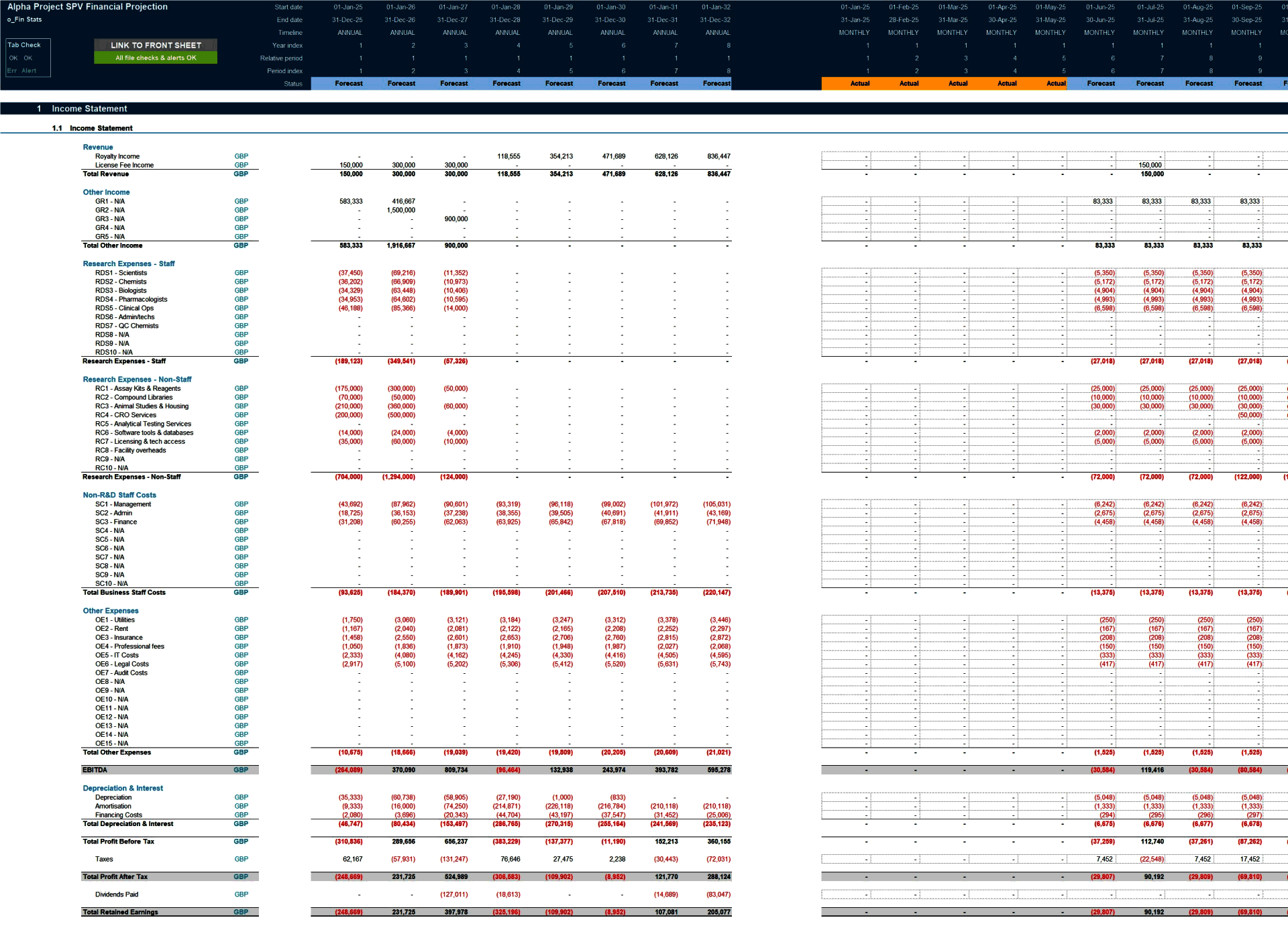The image size is (1288, 928).
Task: Click the Status row label
Action: (293, 84)
